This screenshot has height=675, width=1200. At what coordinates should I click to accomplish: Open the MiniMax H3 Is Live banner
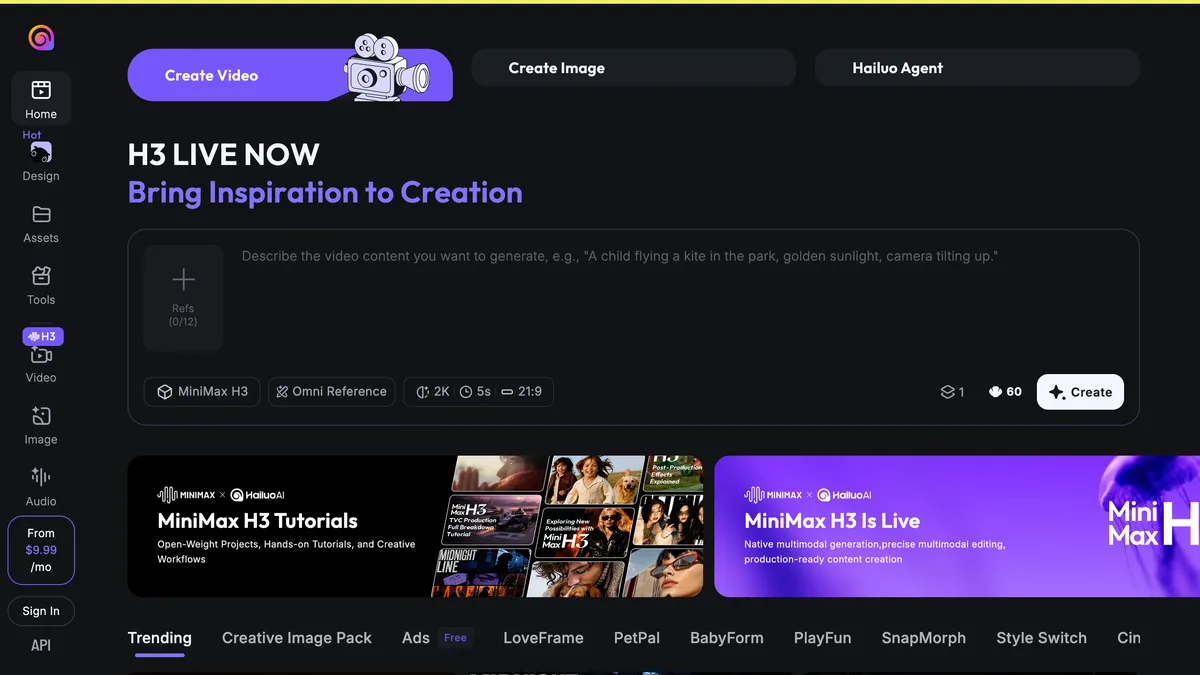click(x=957, y=526)
